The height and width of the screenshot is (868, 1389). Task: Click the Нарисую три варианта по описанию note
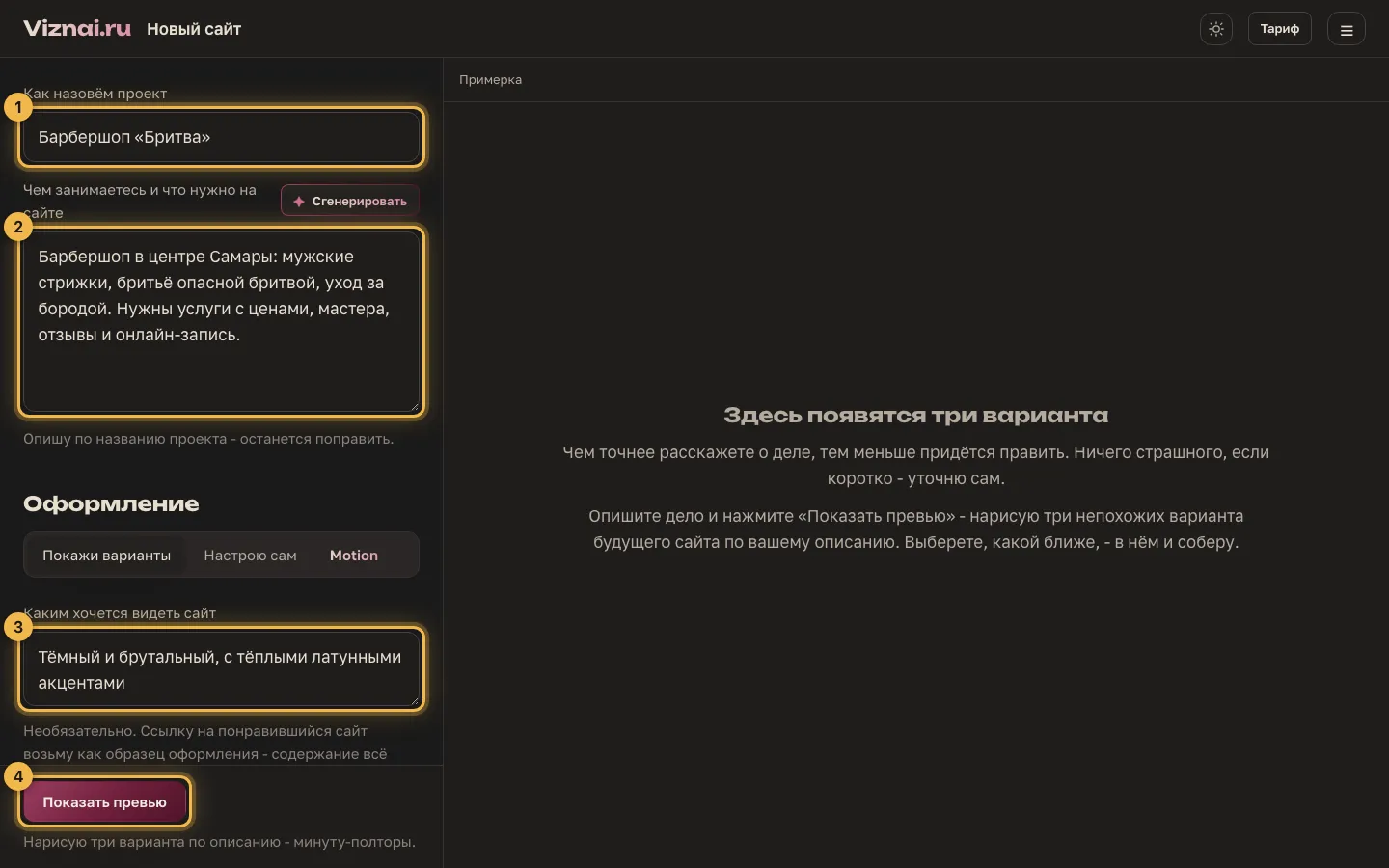(x=219, y=842)
